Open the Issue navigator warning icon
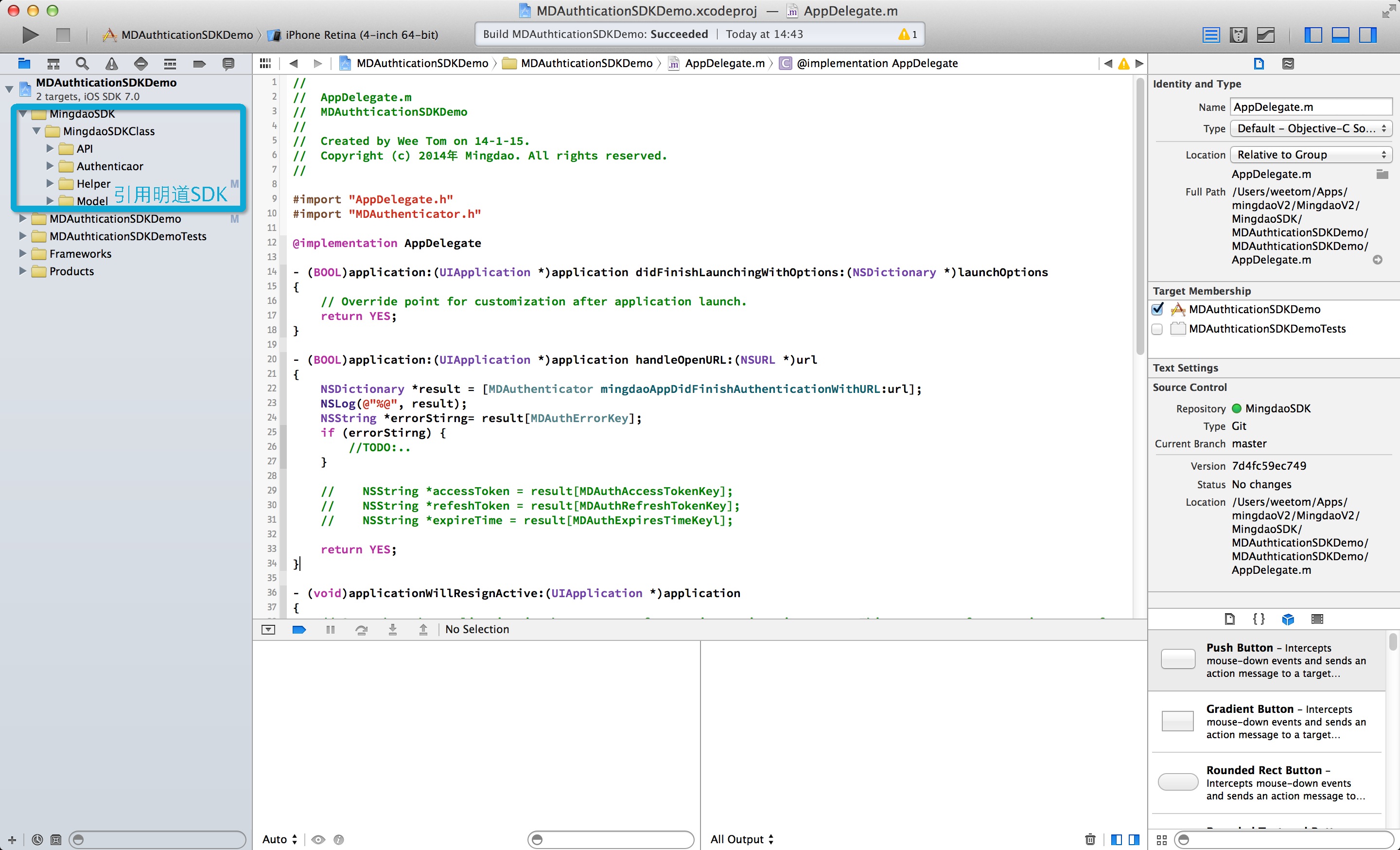Viewport: 1400px width, 850px height. coord(112,64)
